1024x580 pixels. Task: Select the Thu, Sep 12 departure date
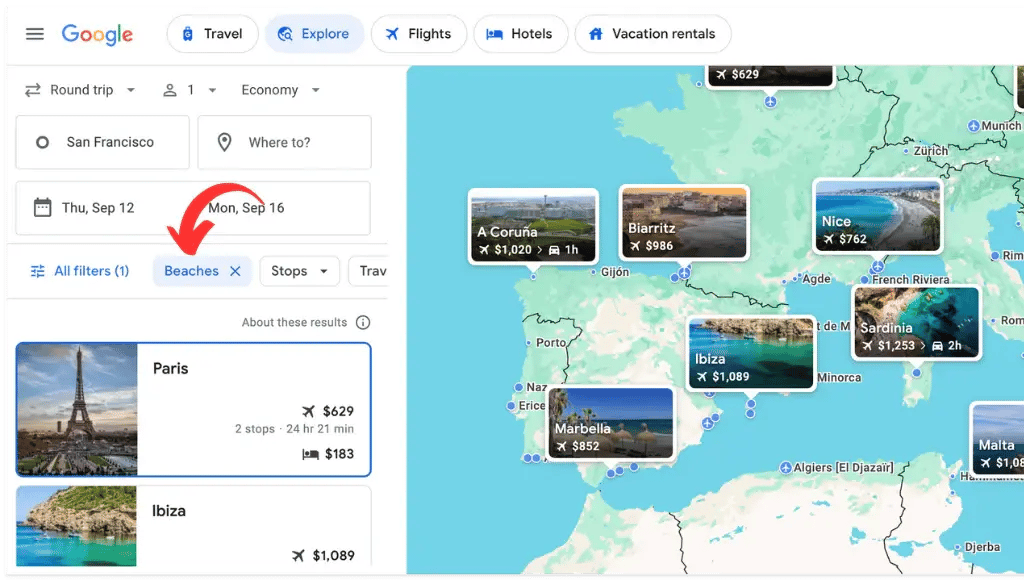click(x=98, y=208)
